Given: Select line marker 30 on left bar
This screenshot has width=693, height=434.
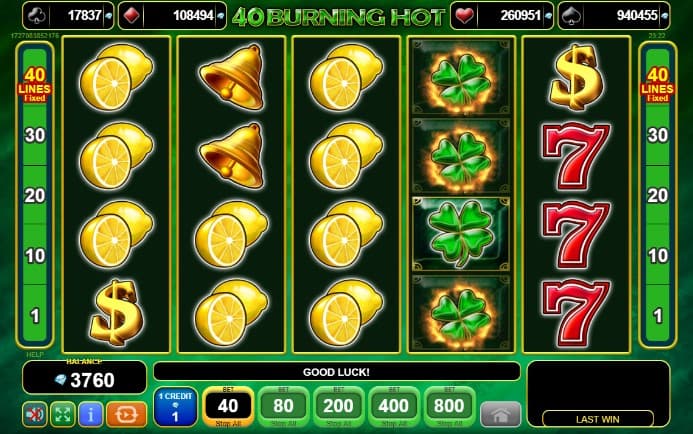Looking at the screenshot, I should pos(35,135).
